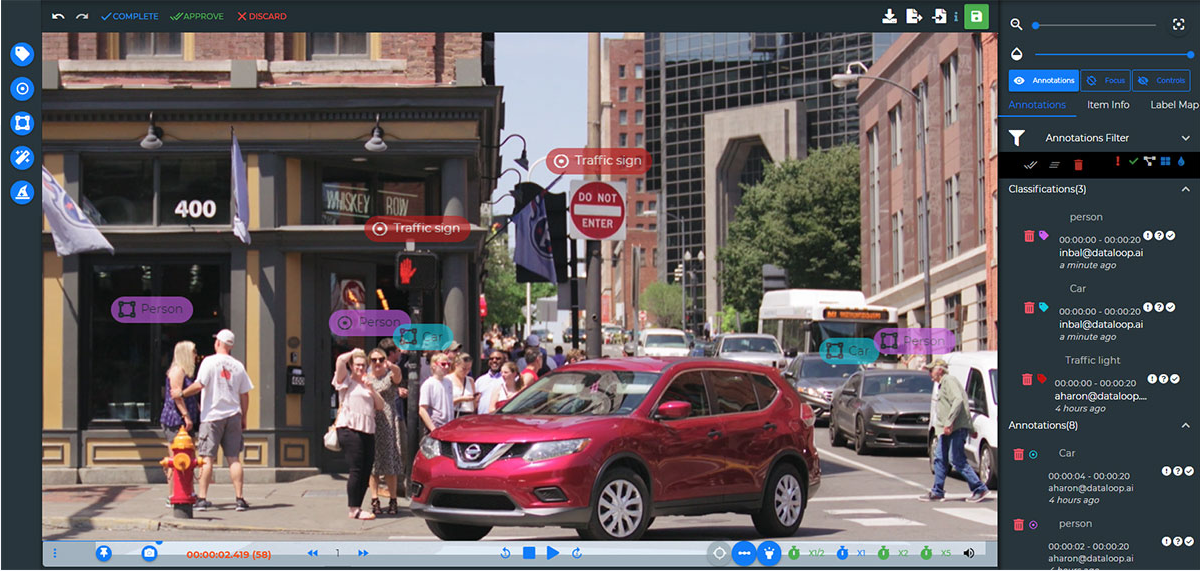Mark item as COMPLETE

(x=130, y=16)
